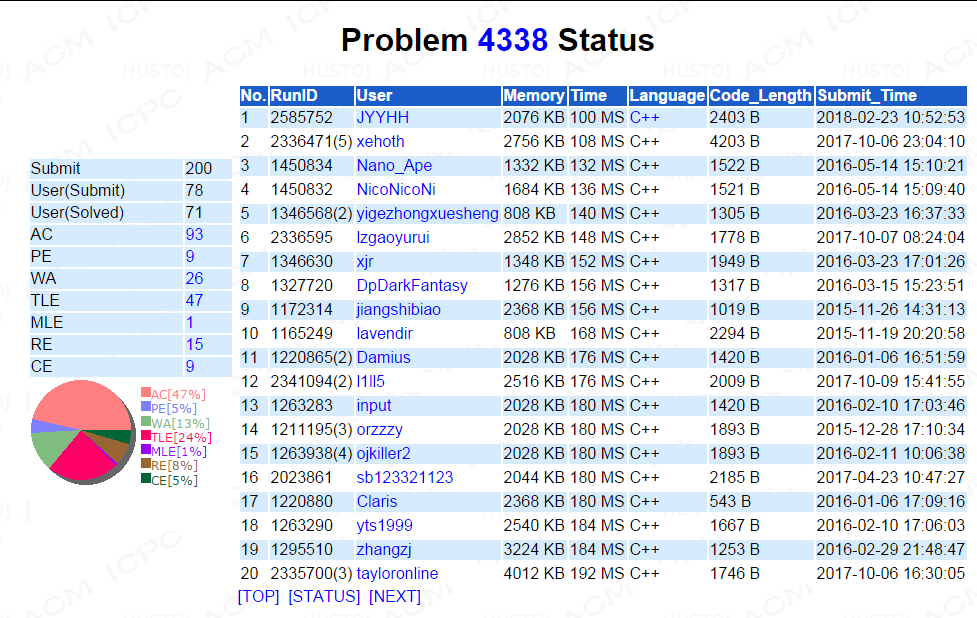Open user input's profile

click(374, 406)
